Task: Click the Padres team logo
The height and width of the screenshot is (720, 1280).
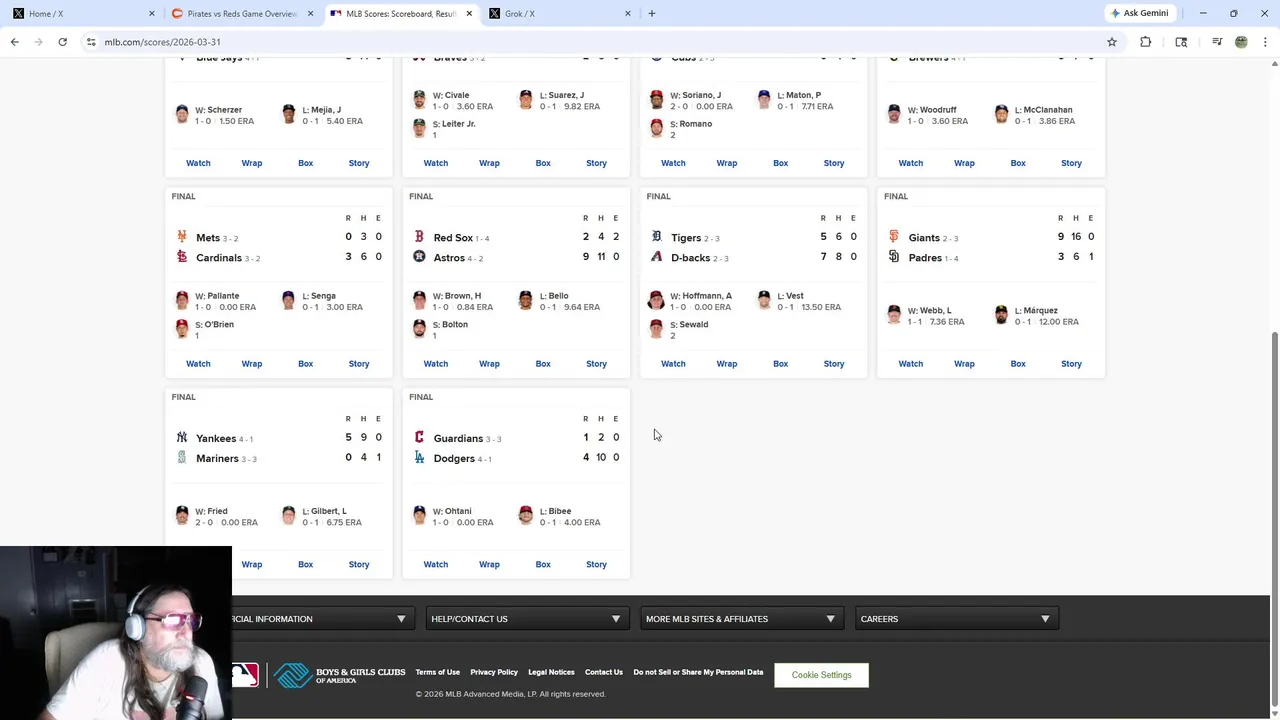Action: pyautogui.click(x=894, y=257)
